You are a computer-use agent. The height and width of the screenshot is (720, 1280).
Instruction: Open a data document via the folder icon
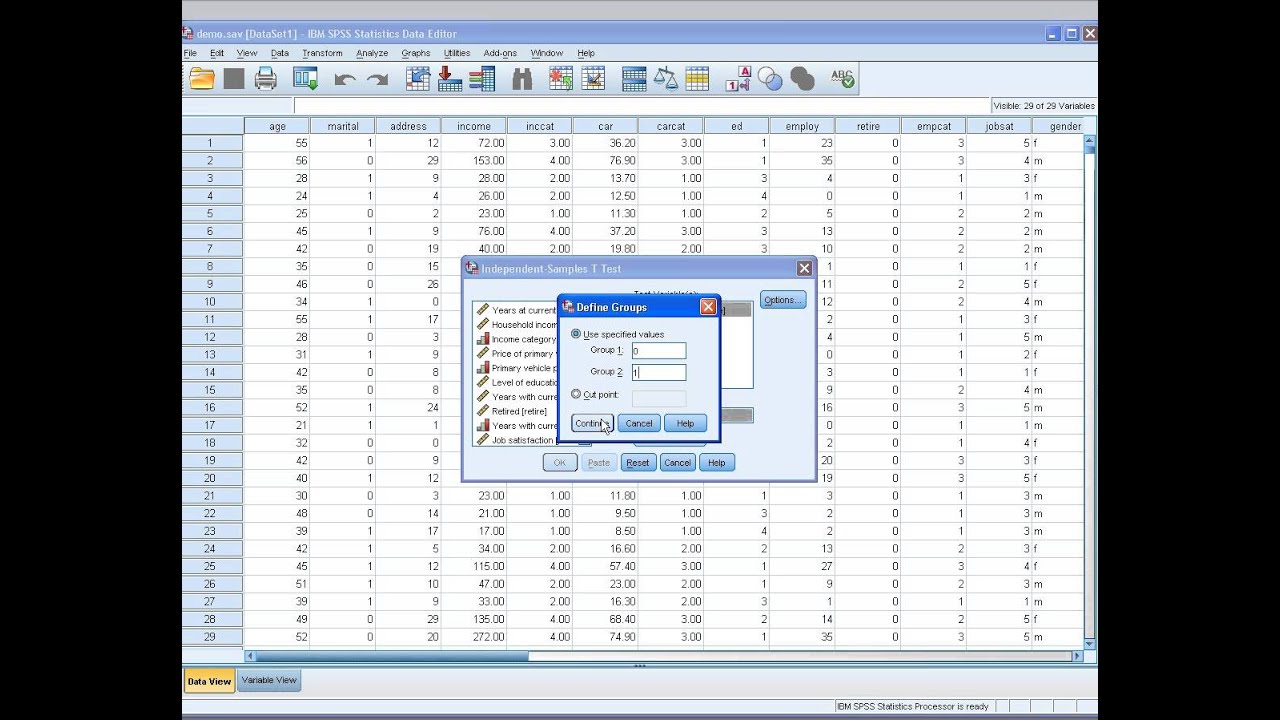(202, 79)
